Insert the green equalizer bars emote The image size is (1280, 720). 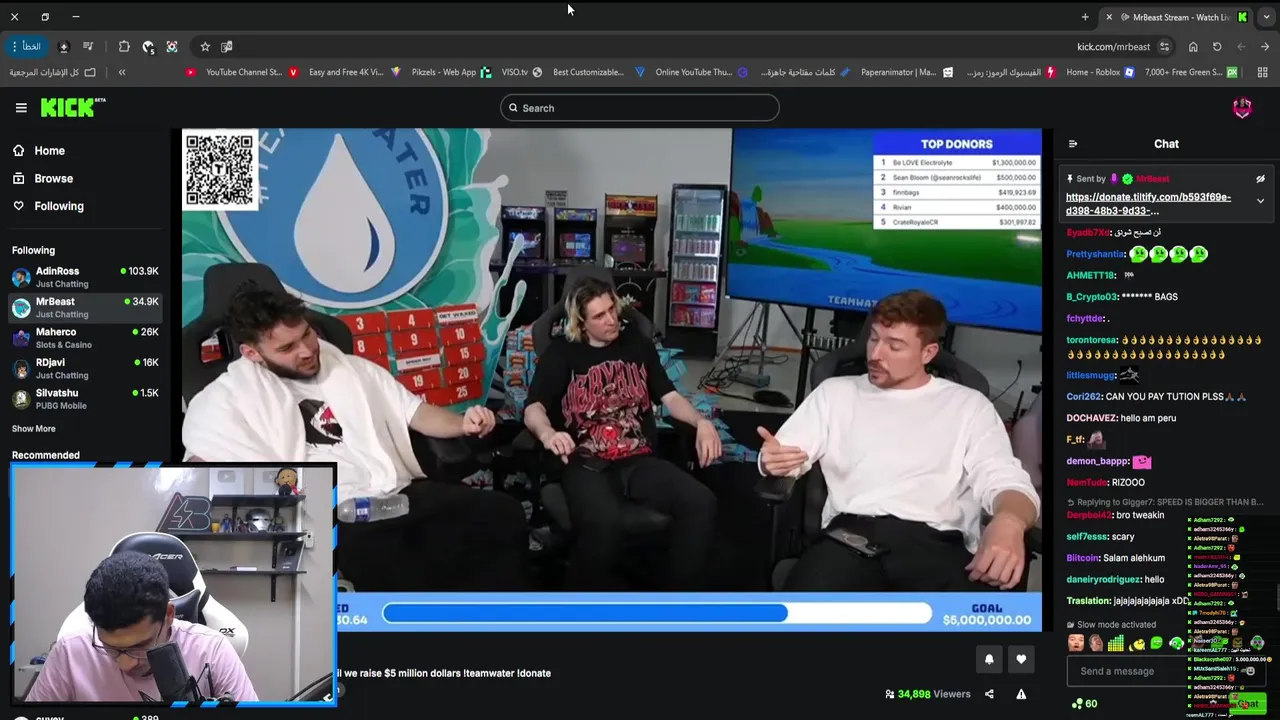tap(1116, 644)
